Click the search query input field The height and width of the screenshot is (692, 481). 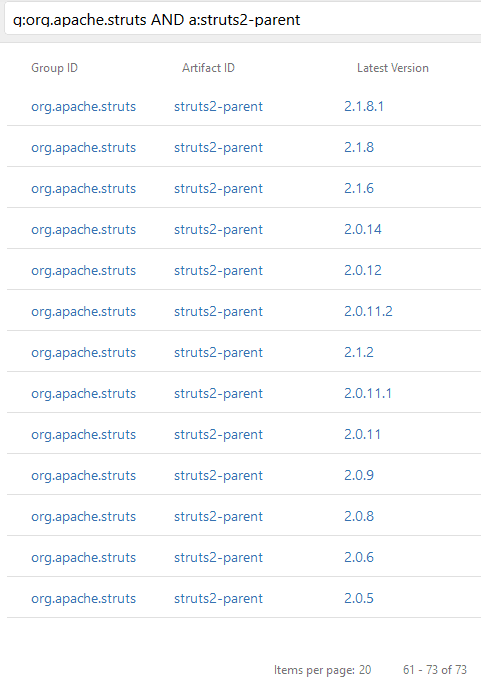pos(243,20)
